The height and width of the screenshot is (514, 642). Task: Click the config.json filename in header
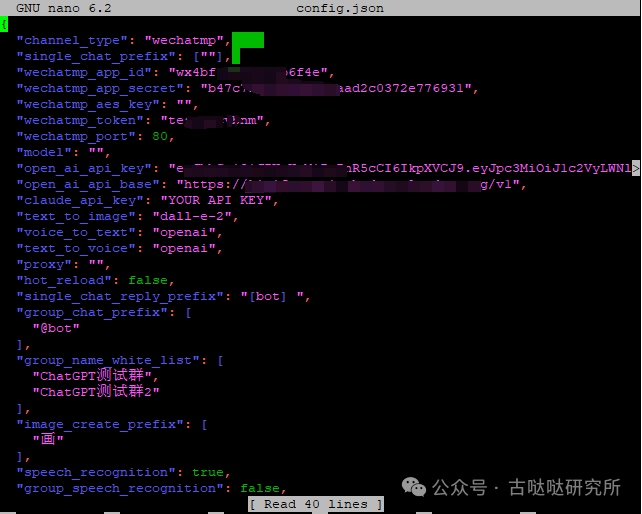click(x=340, y=8)
